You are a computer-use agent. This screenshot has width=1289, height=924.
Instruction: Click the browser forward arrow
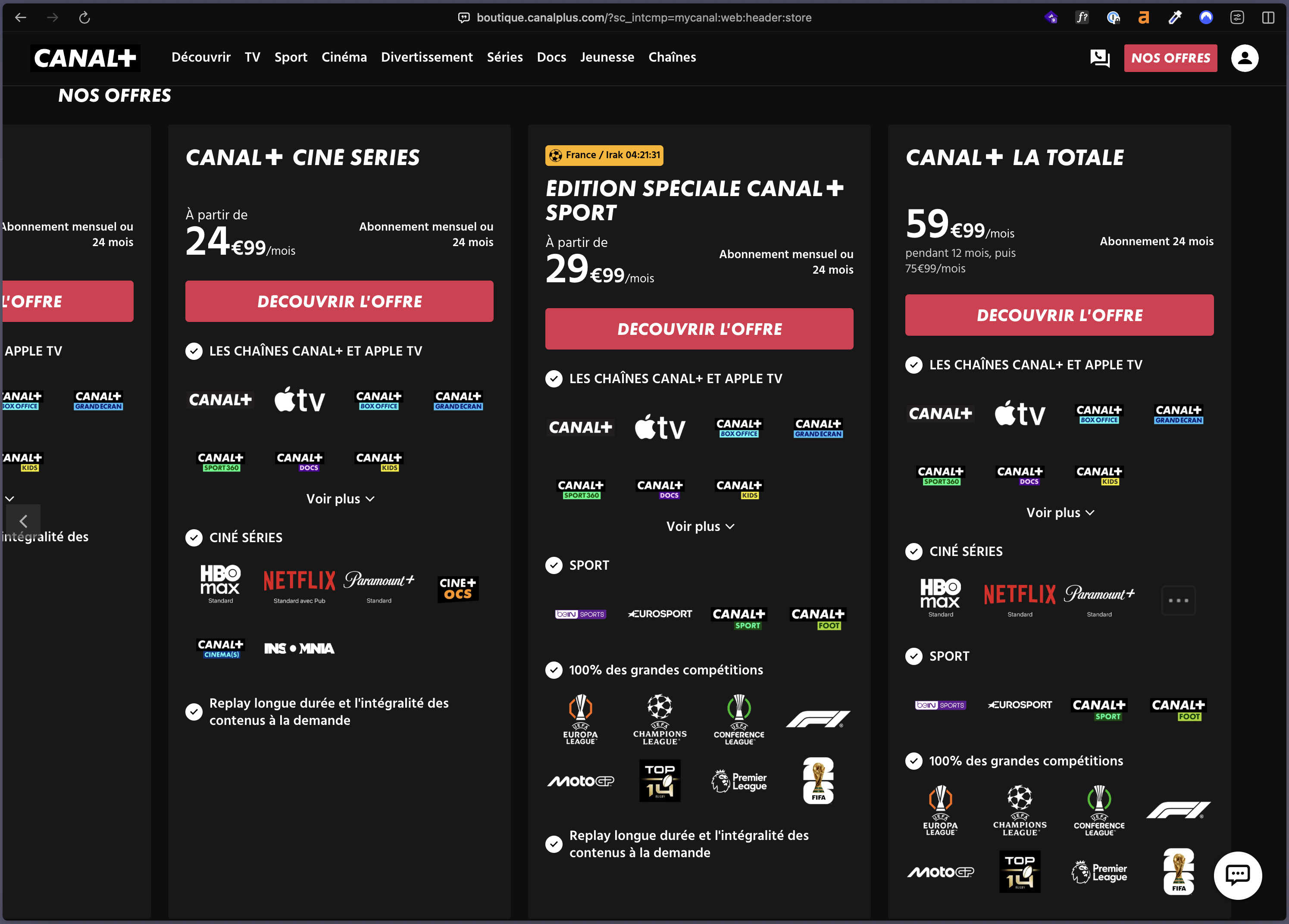pos(52,18)
